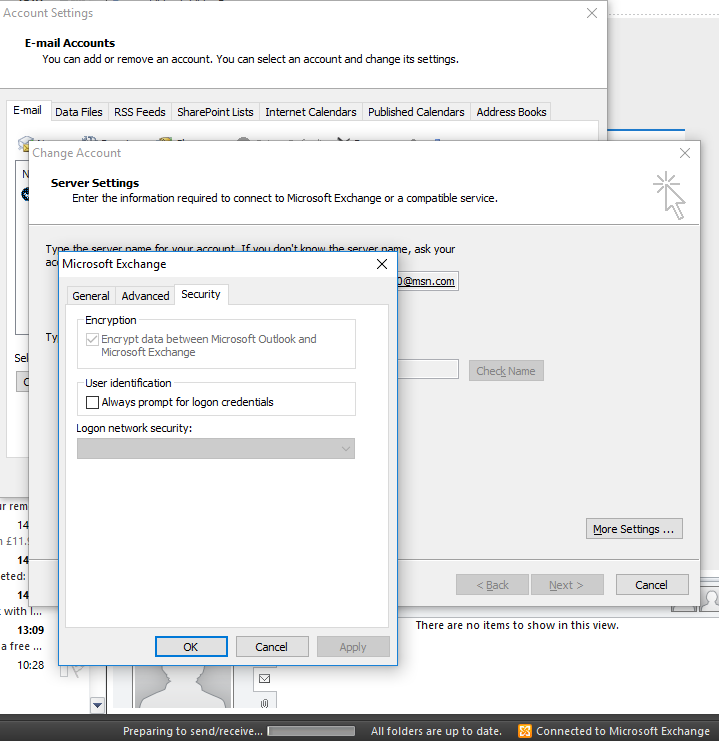This screenshot has height=741, width=719.
Task: Click Next in Change Account wizard
Action: tap(567, 585)
